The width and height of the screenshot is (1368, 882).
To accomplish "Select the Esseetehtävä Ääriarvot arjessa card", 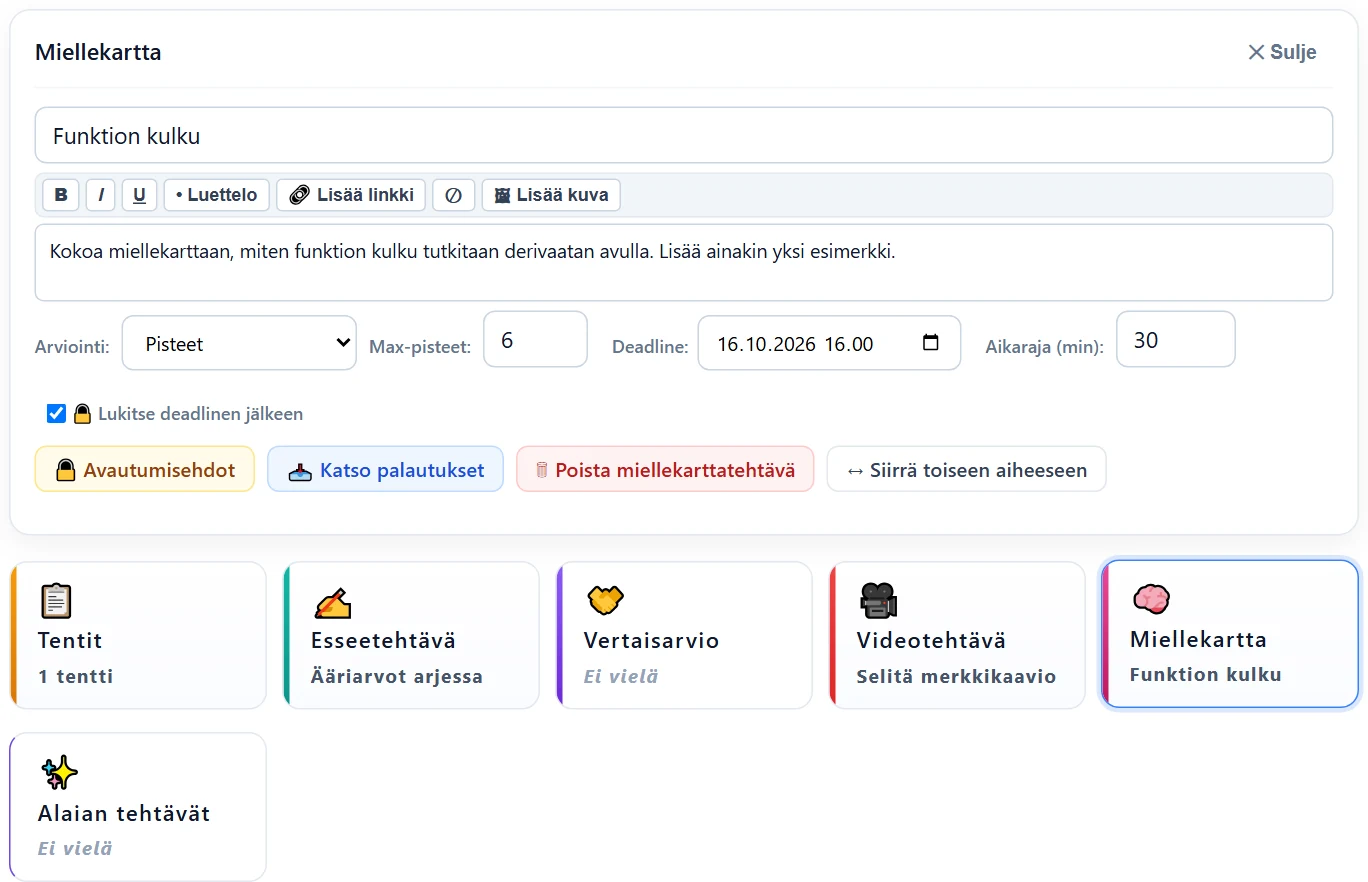I will [x=411, y=635].
